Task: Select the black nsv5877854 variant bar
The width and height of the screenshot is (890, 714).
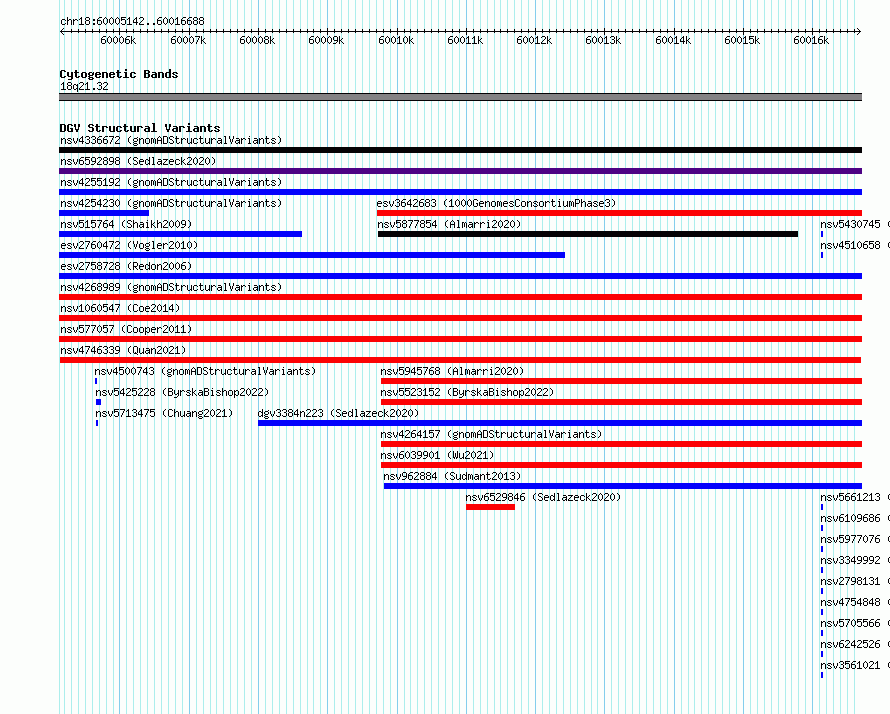Action: (588, 234)
